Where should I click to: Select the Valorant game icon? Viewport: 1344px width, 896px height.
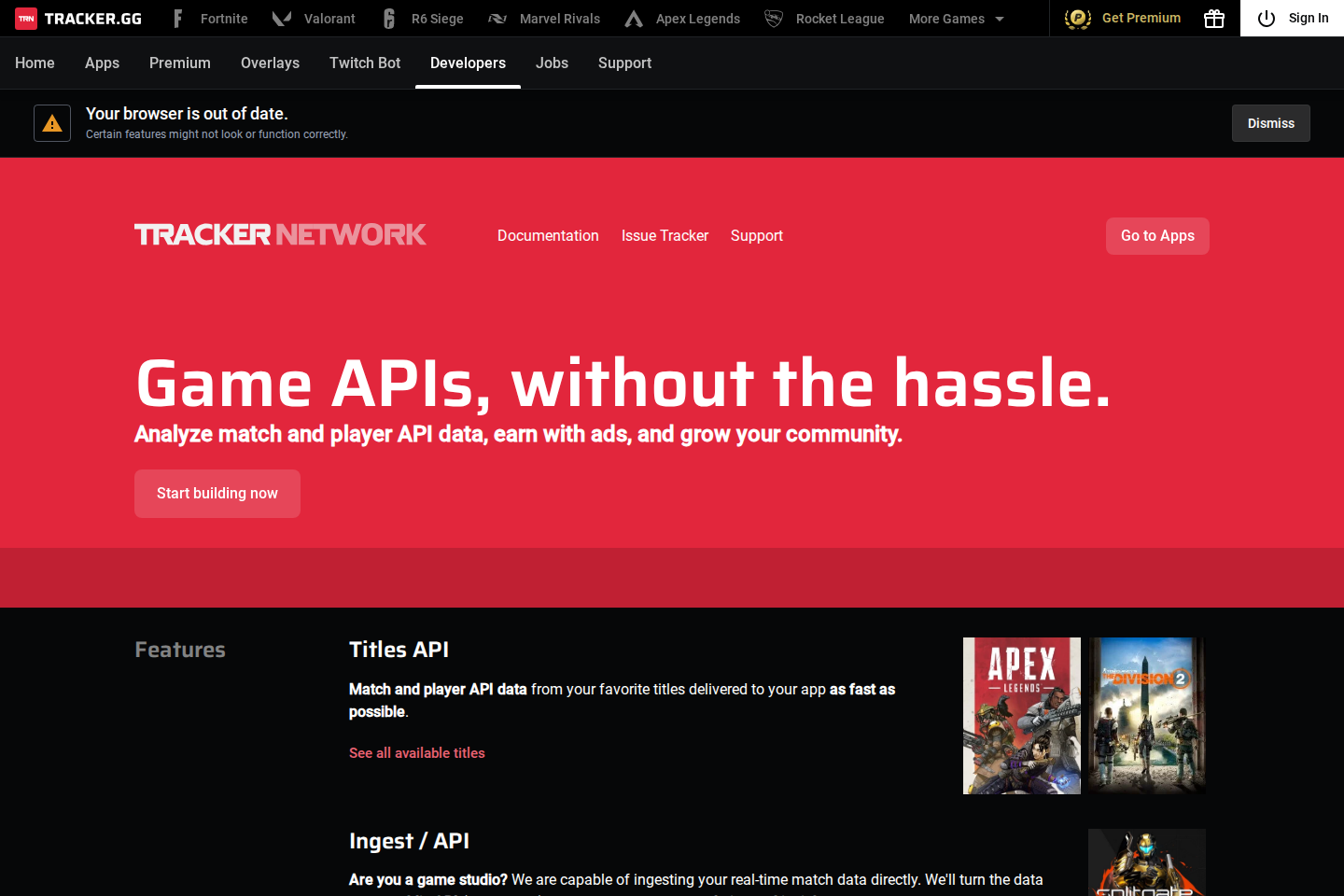pos(281,18)
